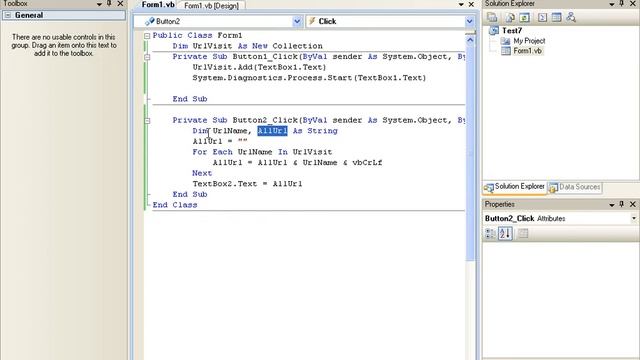Select Test7 project node
The image size is (640, 360).
click(512, 31)
